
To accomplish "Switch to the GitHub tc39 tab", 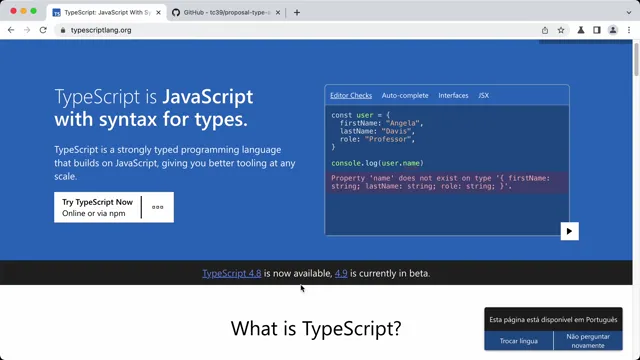I will pos(227,13).
